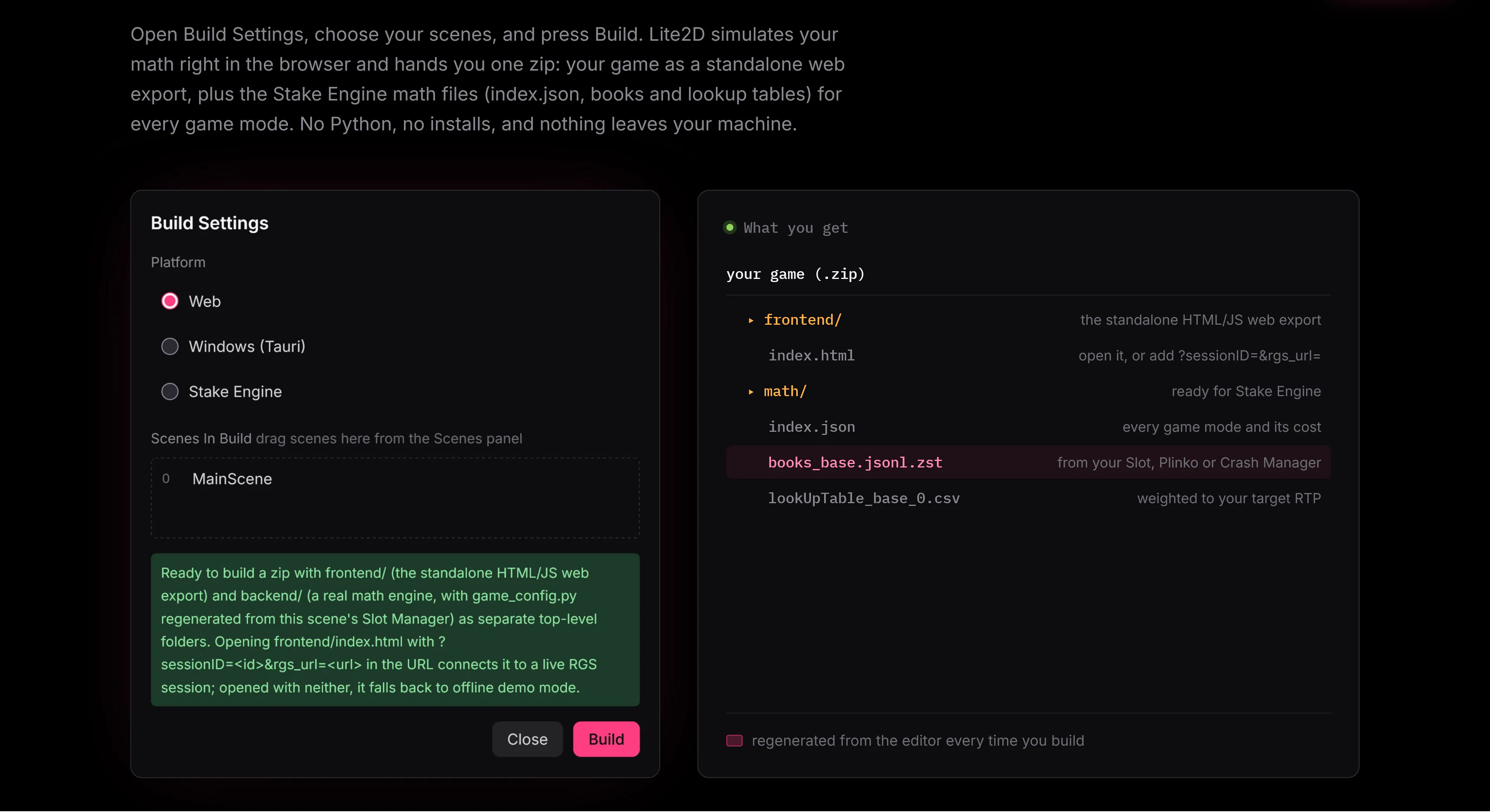
Task: Click 'regenerated from the editor every time you build'
Action: (x=918, y=741)
